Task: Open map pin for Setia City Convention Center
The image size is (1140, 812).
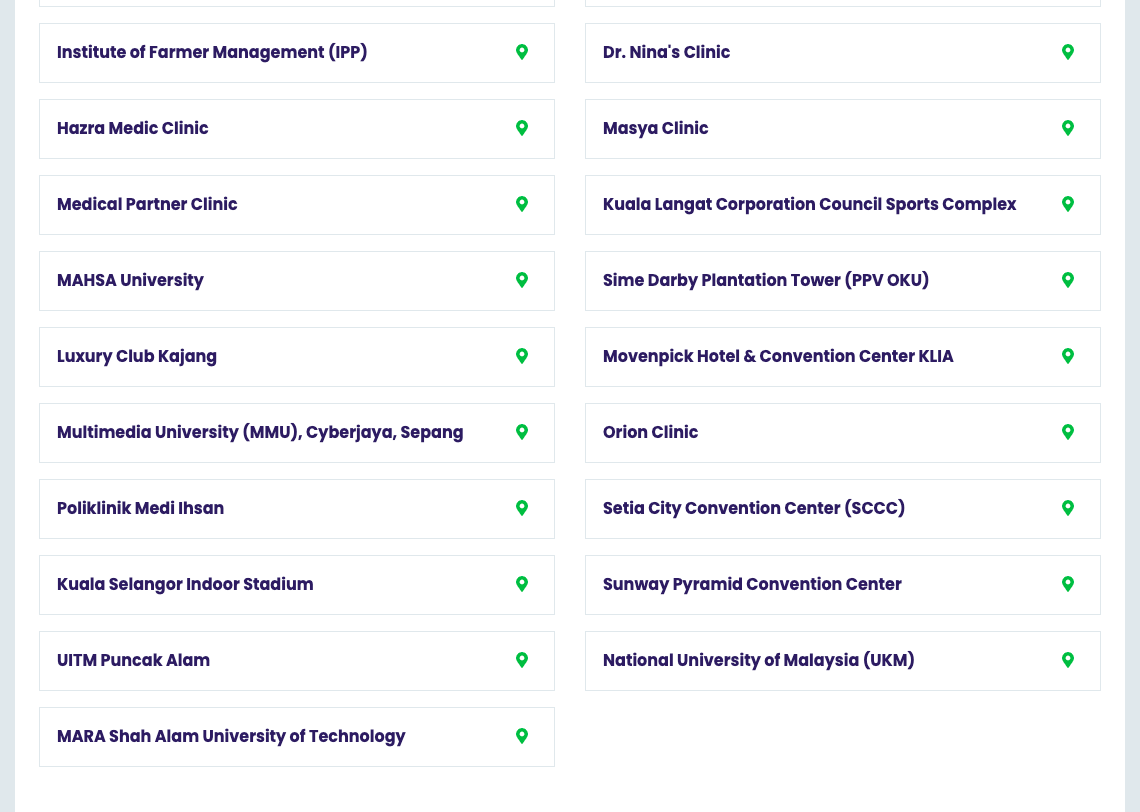Action: coord(1067,508)
